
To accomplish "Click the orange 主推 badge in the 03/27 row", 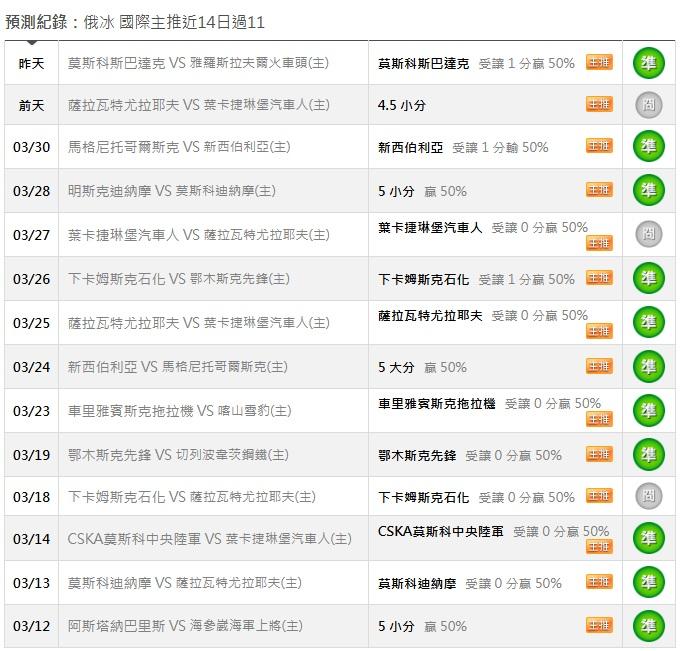I will (599, 243).
